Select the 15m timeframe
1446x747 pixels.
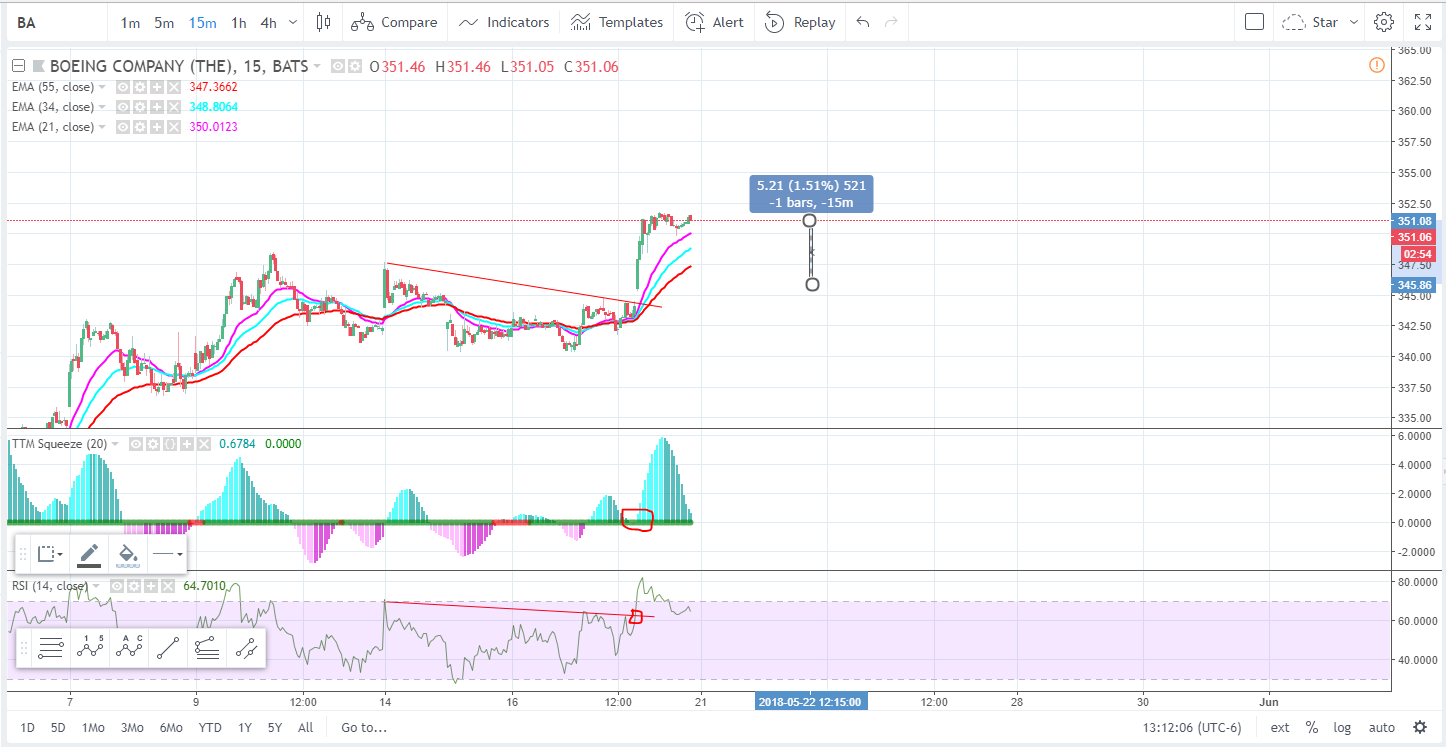203,22
